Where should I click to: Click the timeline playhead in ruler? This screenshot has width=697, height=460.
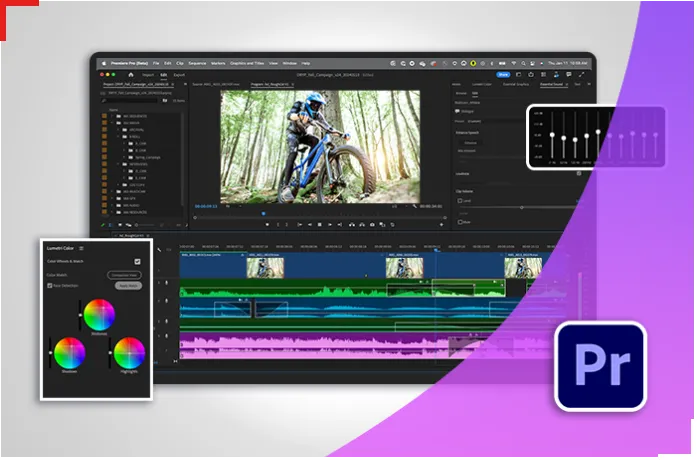point(436,249)
